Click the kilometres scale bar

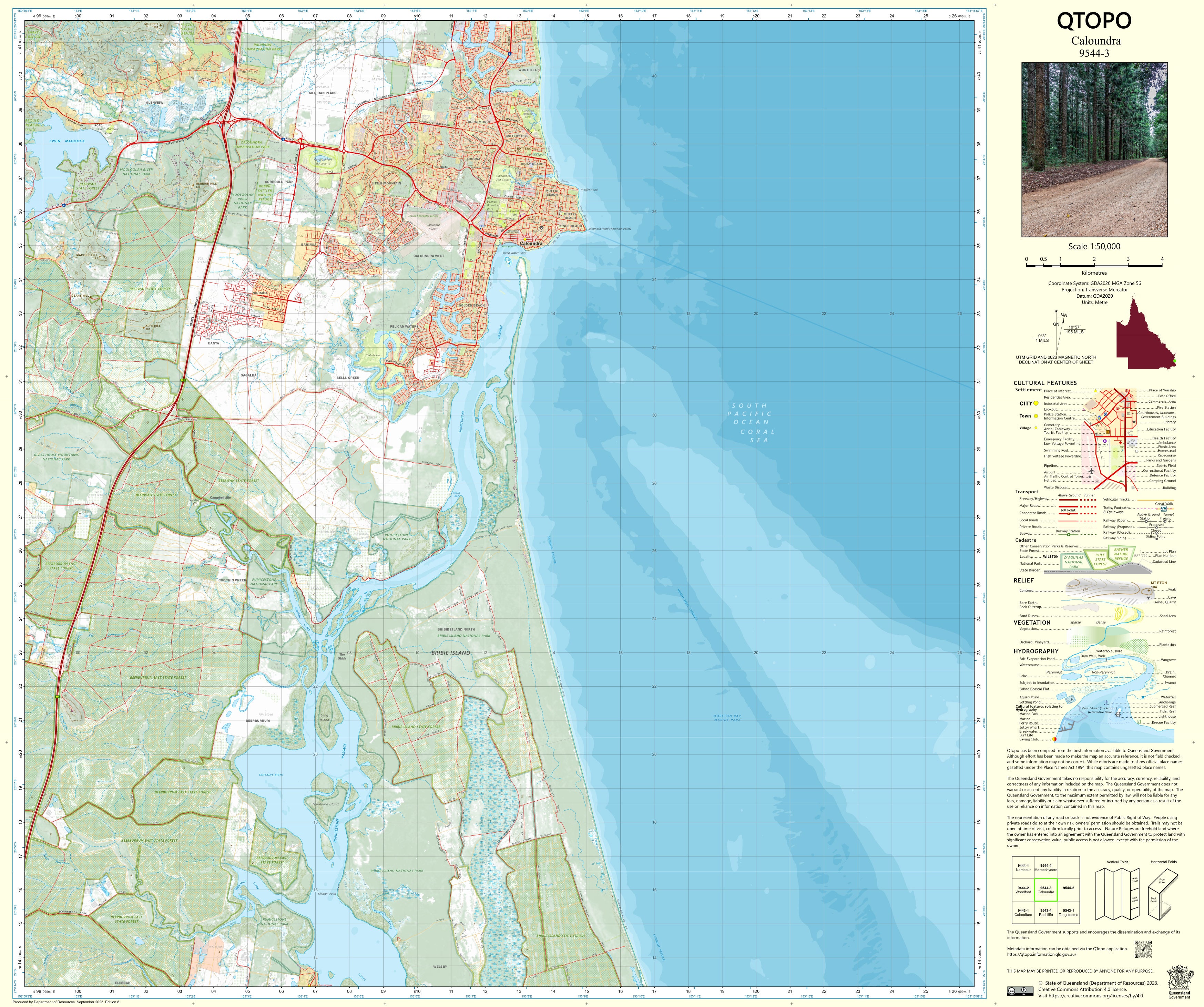point(1094,265)
